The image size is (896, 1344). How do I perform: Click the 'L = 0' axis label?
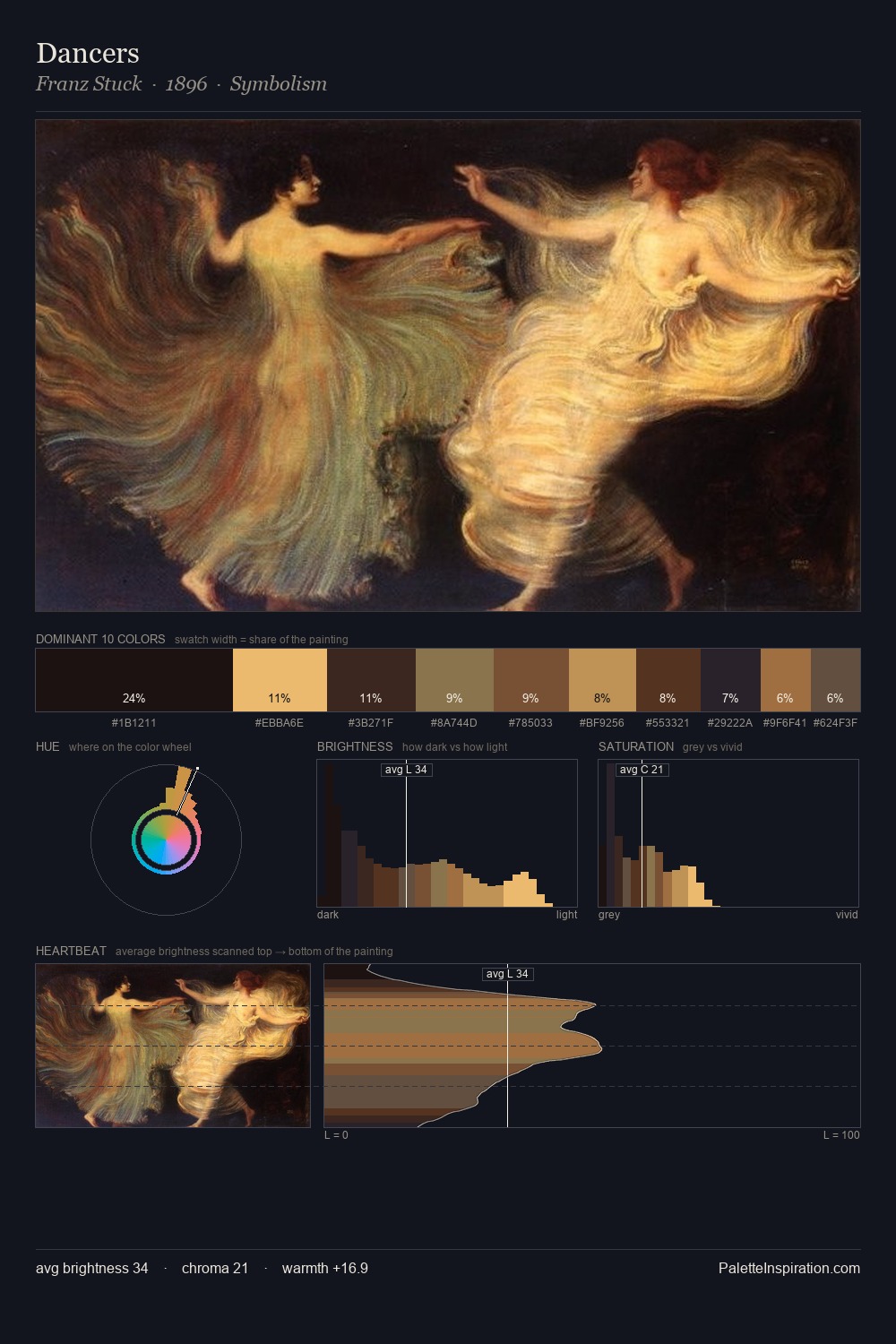click(336, 1135)
